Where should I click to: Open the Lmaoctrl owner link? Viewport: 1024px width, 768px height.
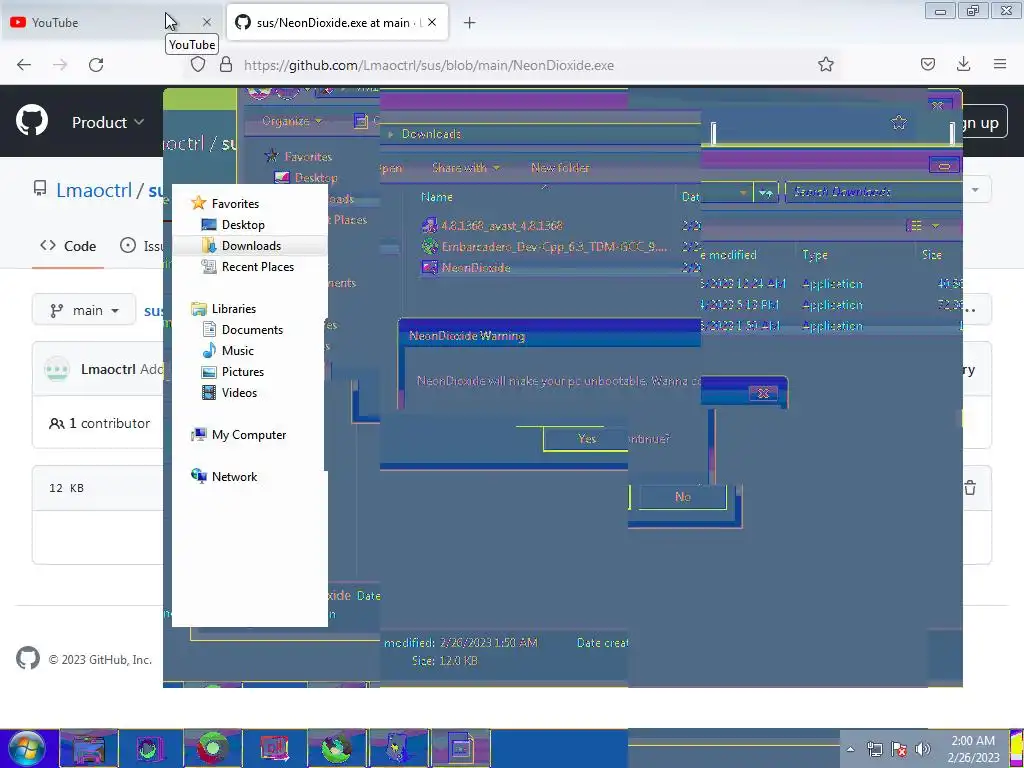coord(94,190)
